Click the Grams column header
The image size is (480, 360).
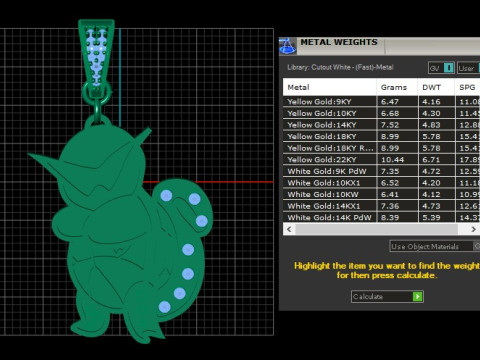click(397, 87)
